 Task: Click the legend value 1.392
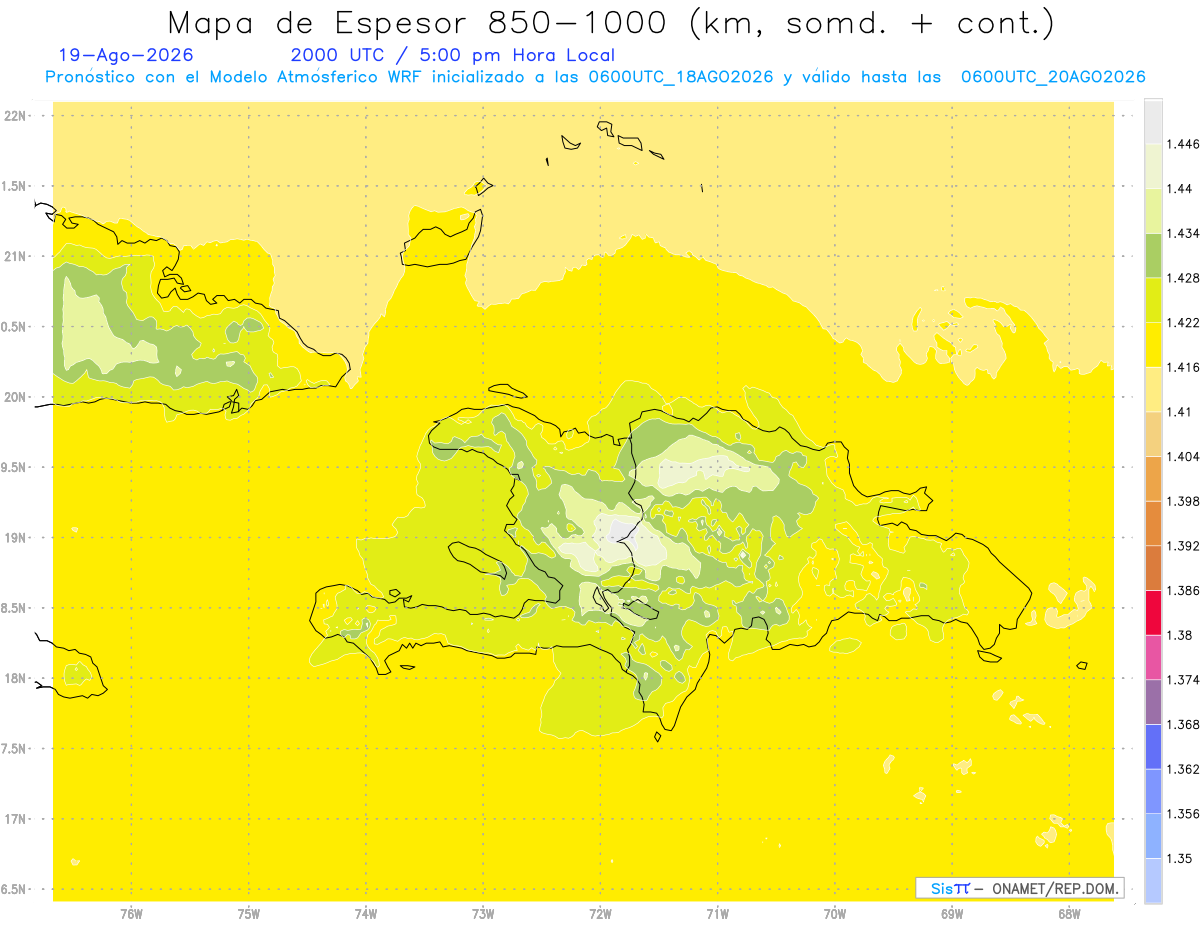pos(1183,546)
